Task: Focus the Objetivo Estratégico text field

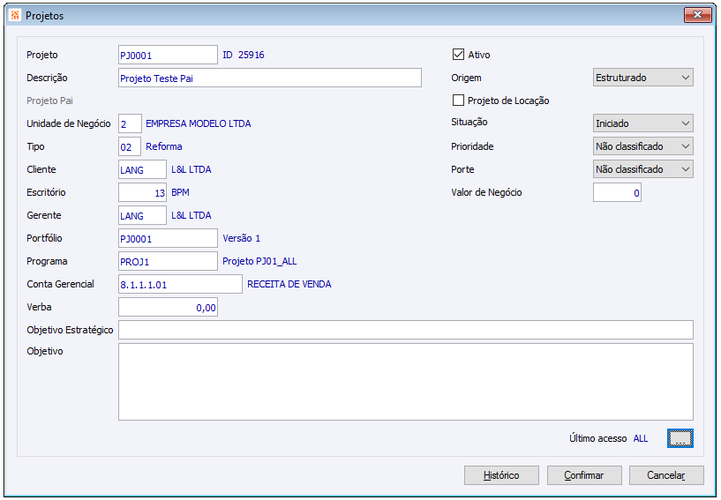Action: click(x=406, y=330)
